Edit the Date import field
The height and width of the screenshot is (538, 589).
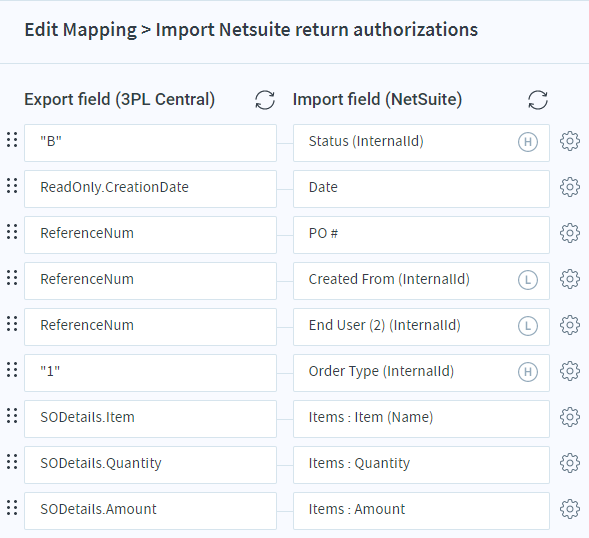point(421,189)
